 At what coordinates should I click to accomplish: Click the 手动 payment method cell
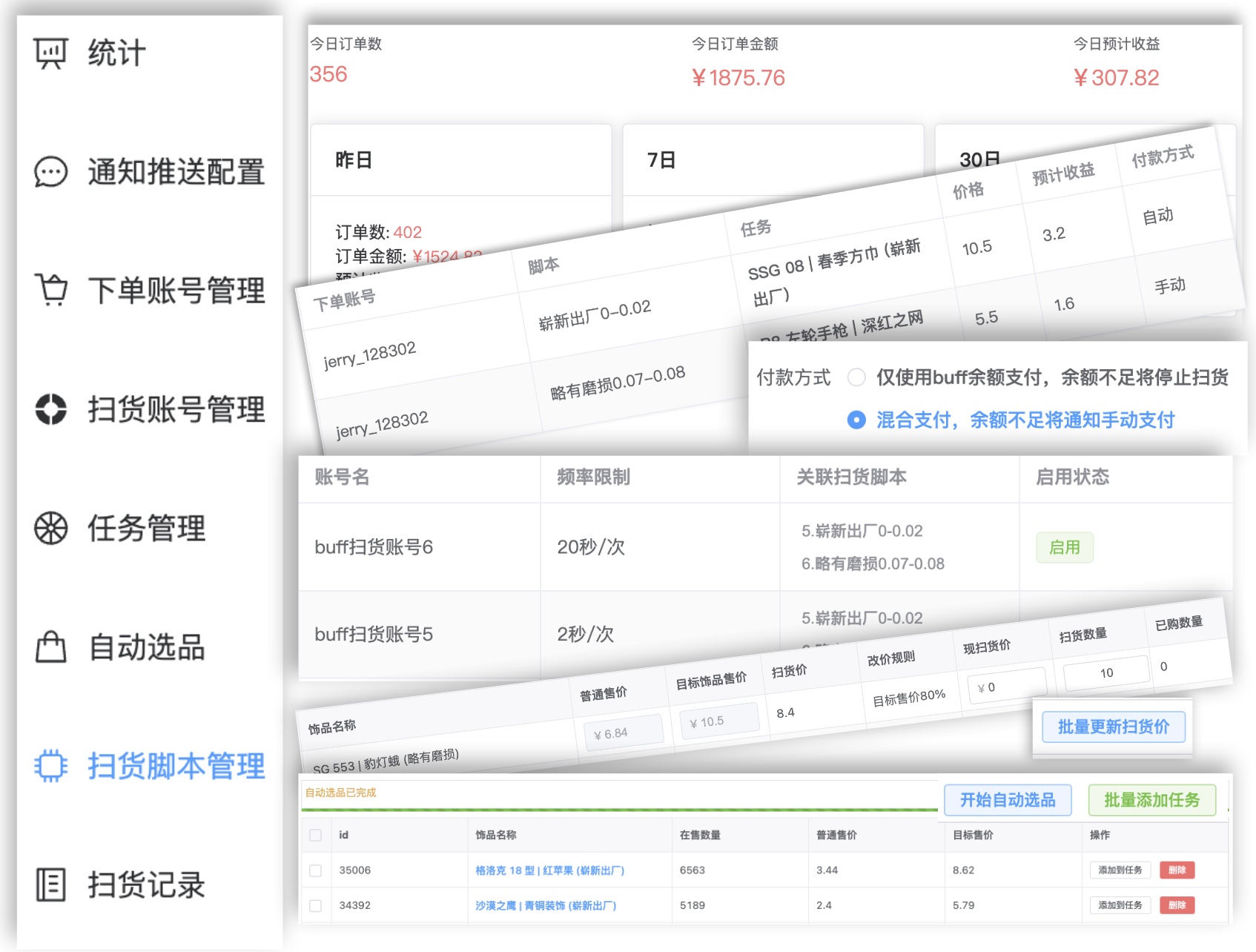pyautogui.click(x=1170, y=285)
